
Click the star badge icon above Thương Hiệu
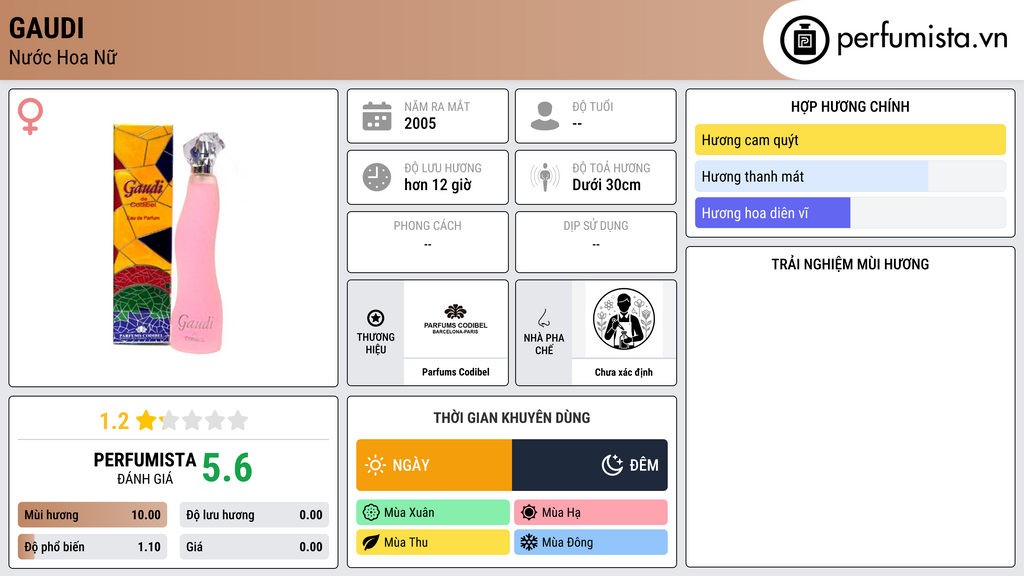376,318
